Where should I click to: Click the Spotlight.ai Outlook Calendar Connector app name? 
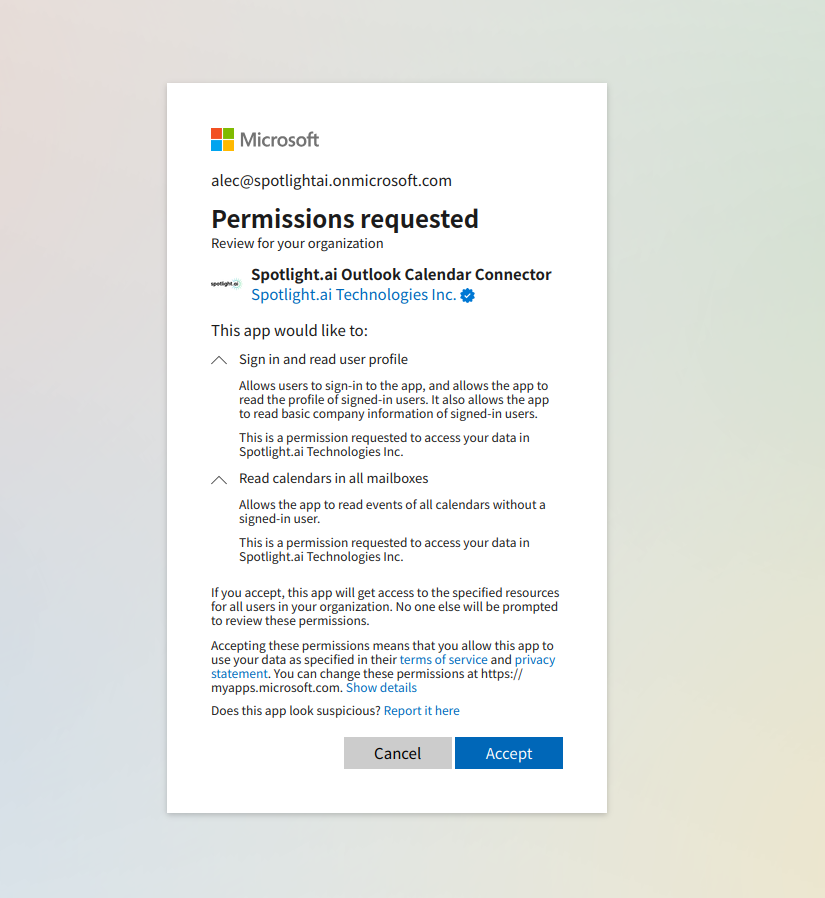[x=401, y=275]
